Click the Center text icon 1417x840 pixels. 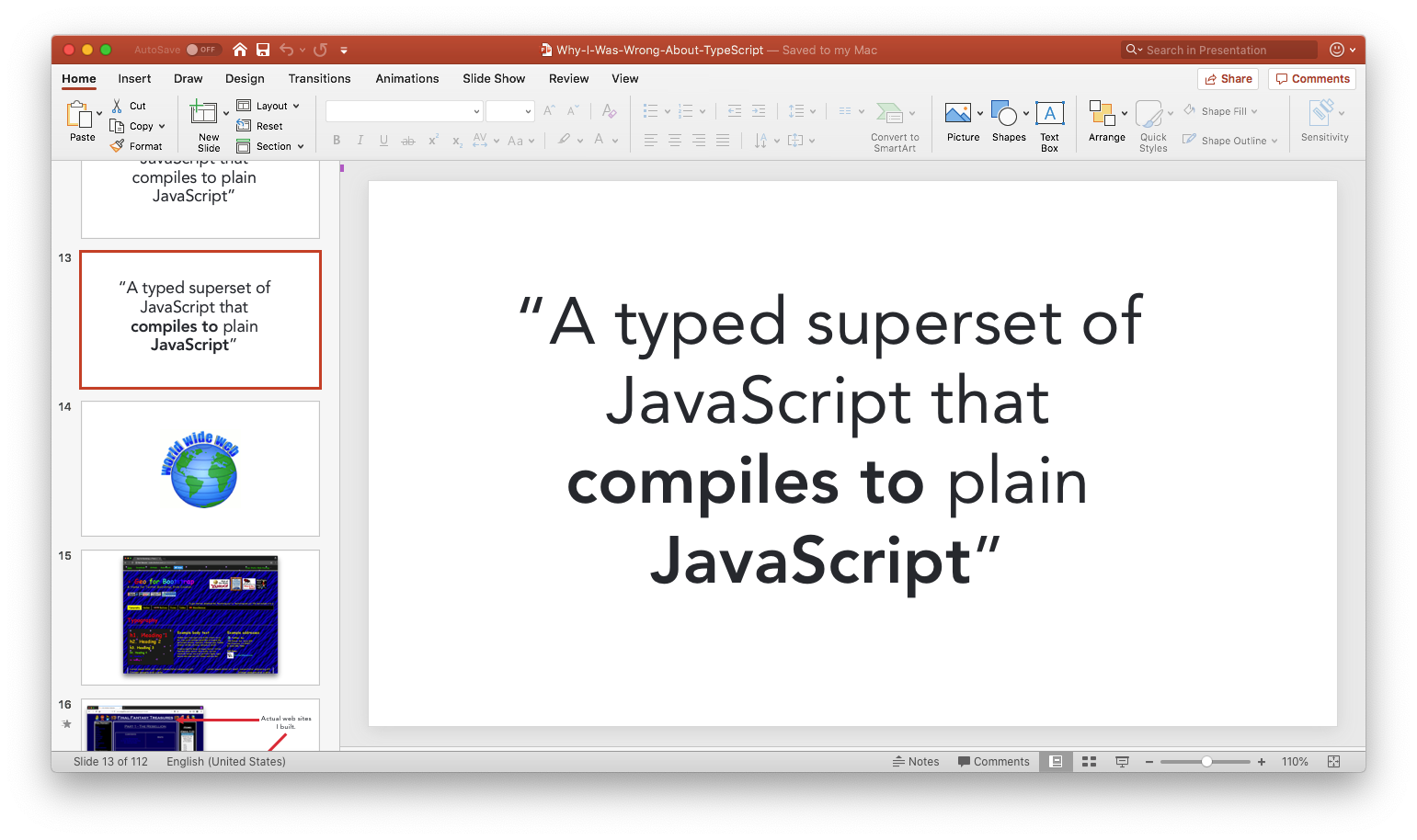pos(675,141)
